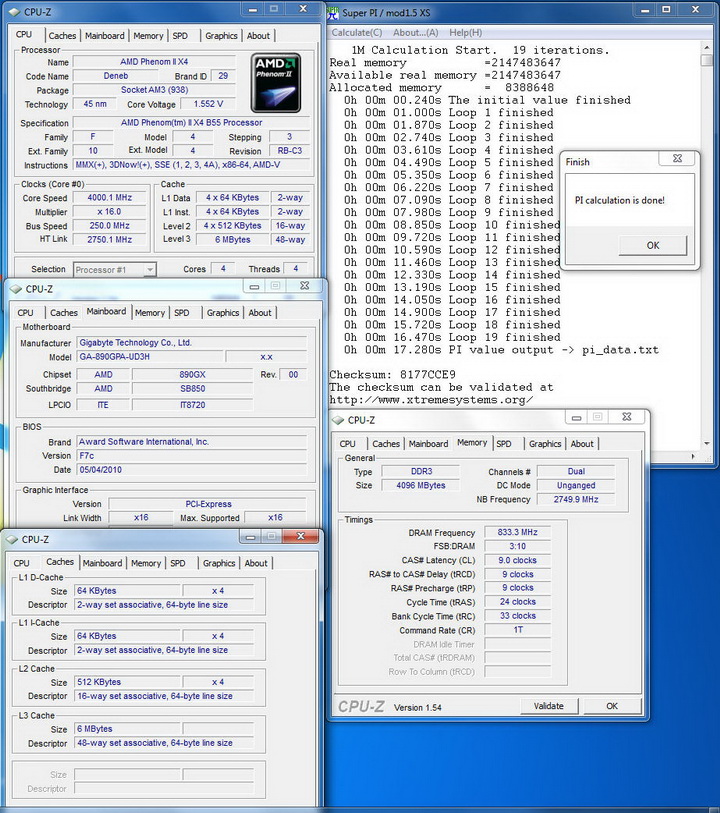The image size is (720, 813).
Task: Click the Core Speed 4000.1 MHz field
Action: (110, 198)
